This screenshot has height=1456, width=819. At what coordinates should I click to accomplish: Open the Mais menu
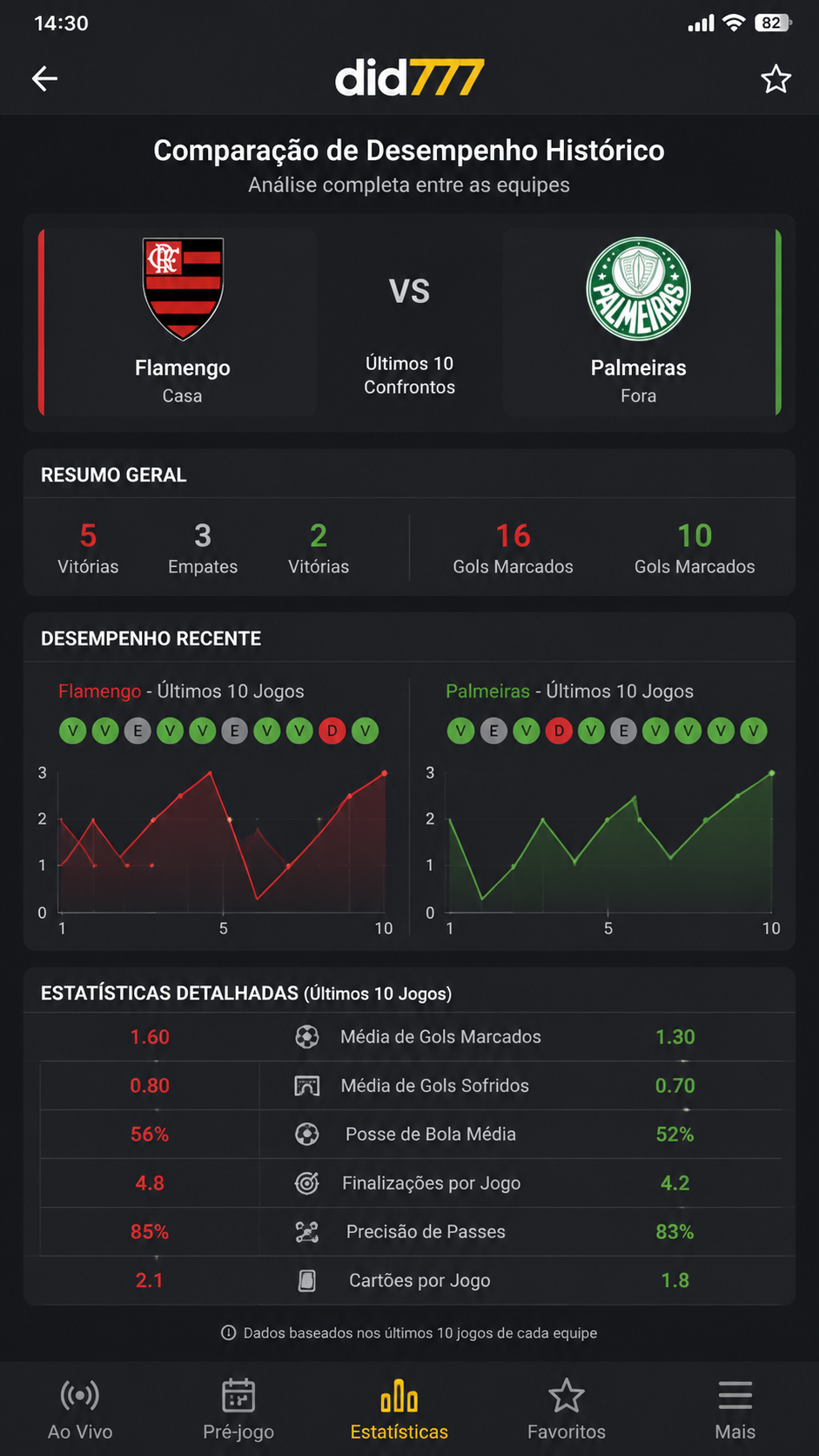(735, 1410)
